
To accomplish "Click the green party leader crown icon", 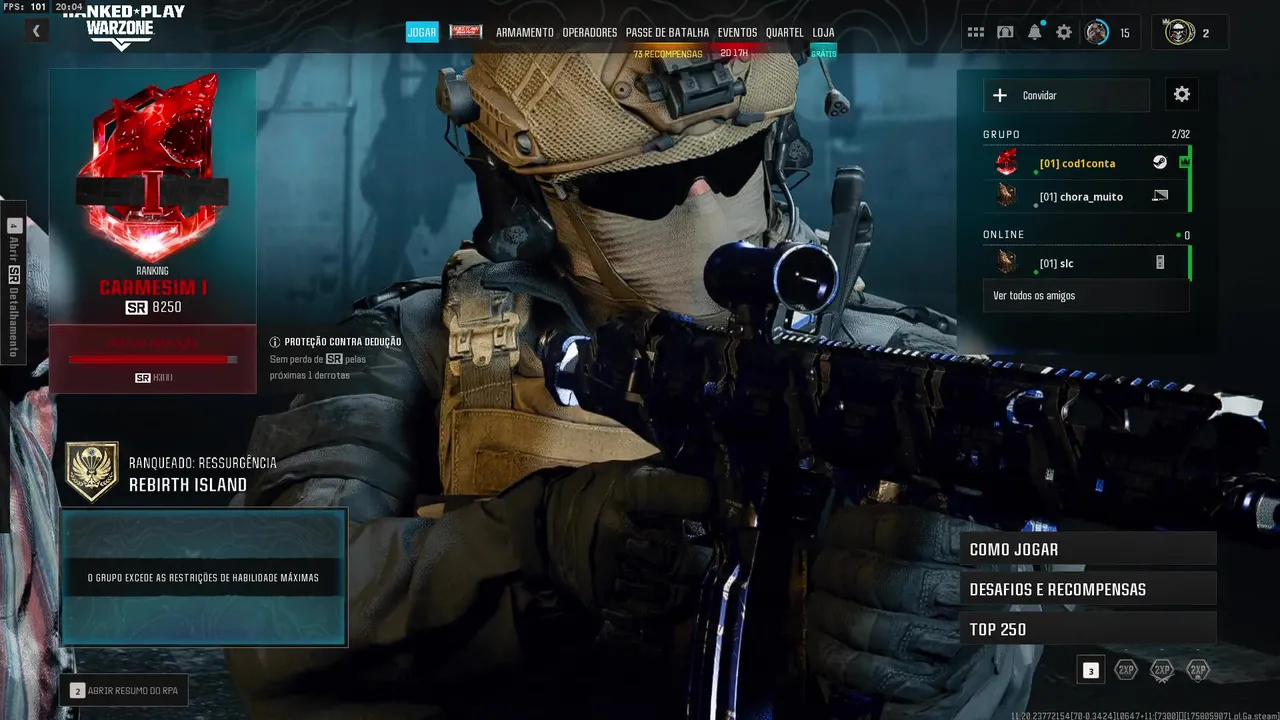I will [x=1184, y=162].
